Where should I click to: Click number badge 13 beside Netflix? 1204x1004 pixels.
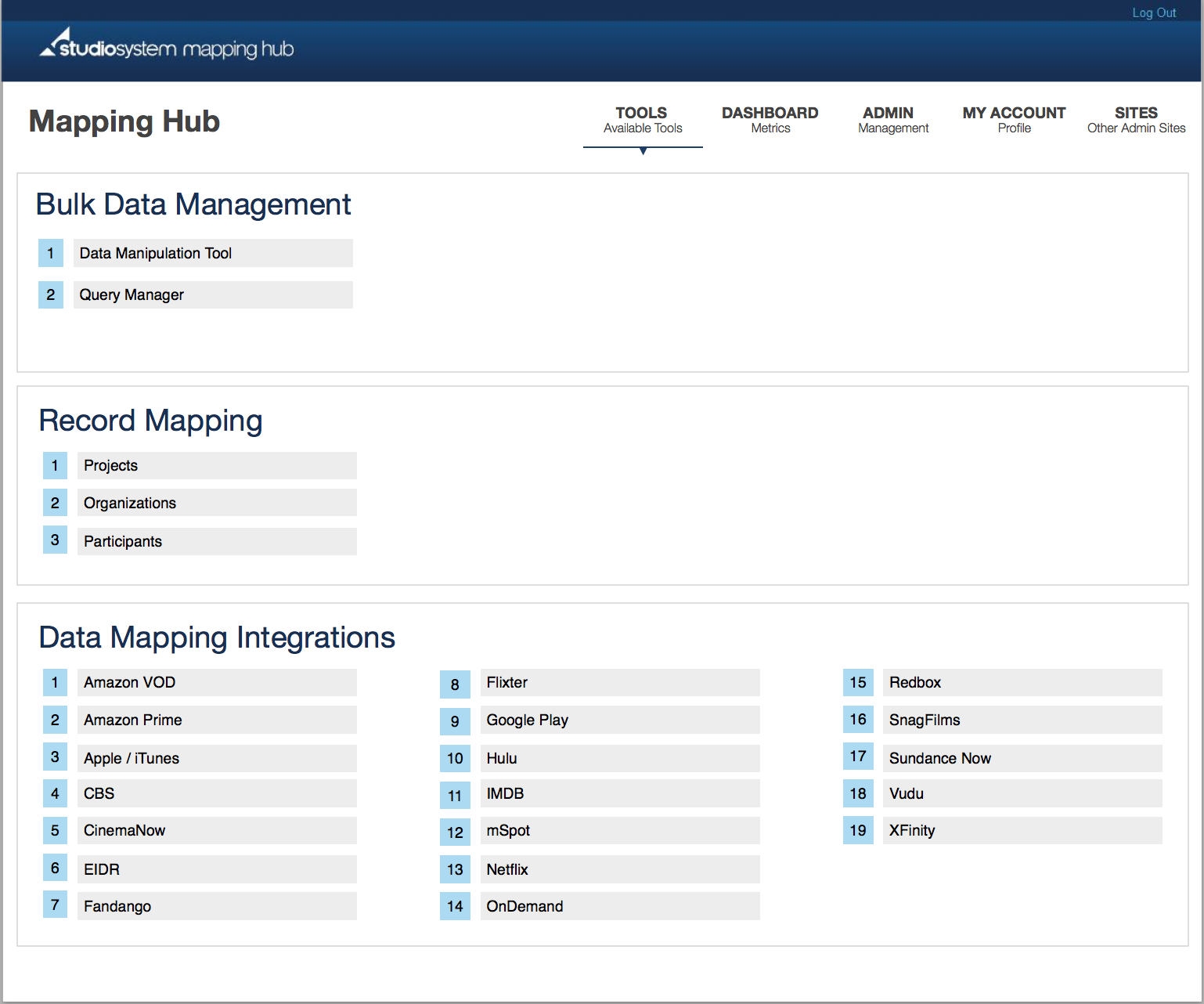(455, 869)
